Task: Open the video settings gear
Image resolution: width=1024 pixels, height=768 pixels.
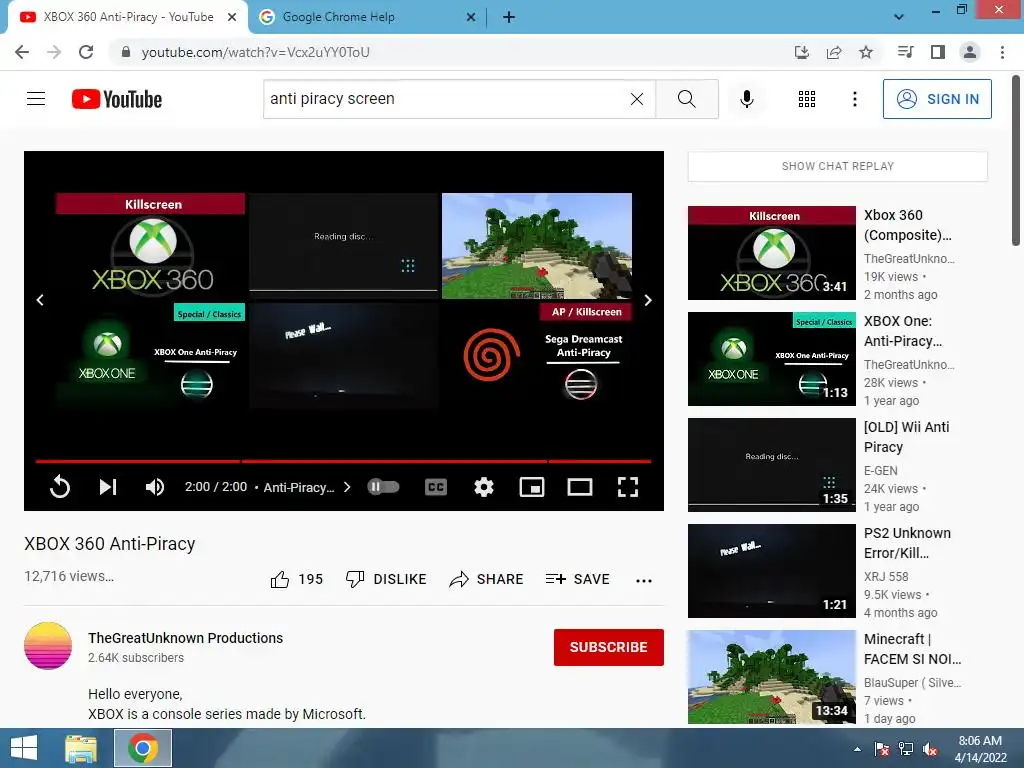Action: click(484, 487)
